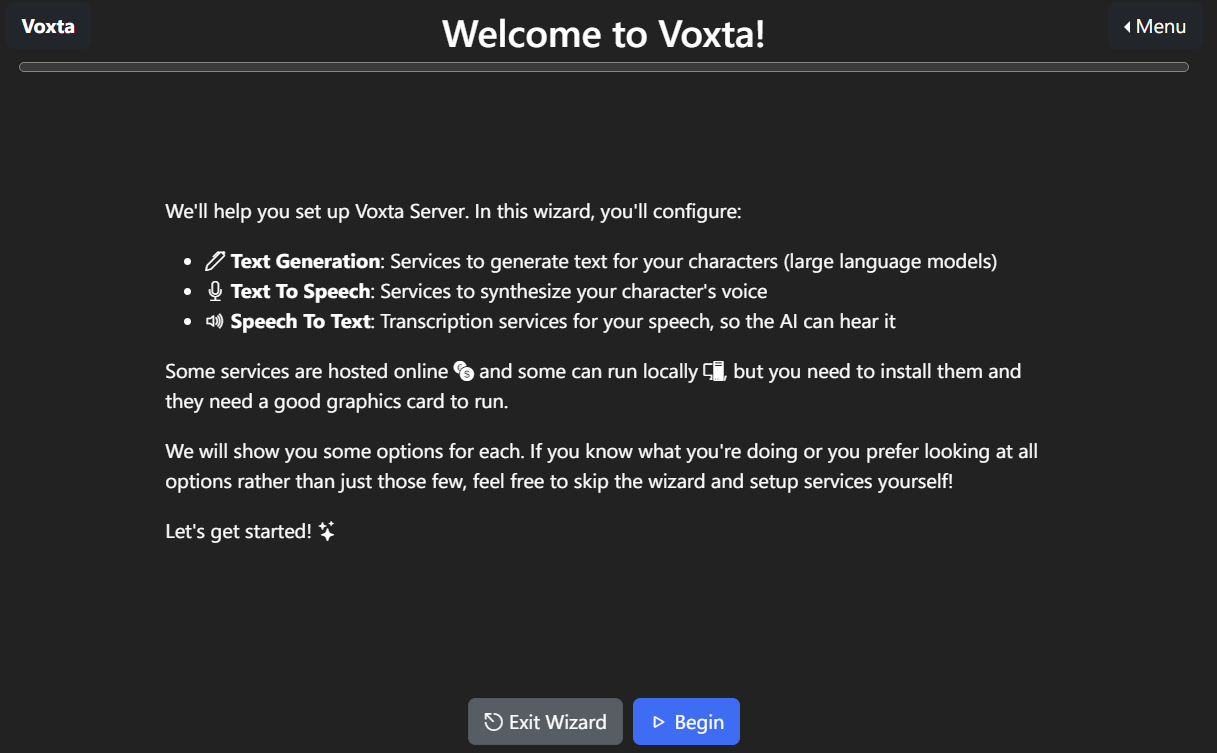Click the circular arrow icon in Exit Wizard
1217x753 pixels.
[x=493, y=722]
